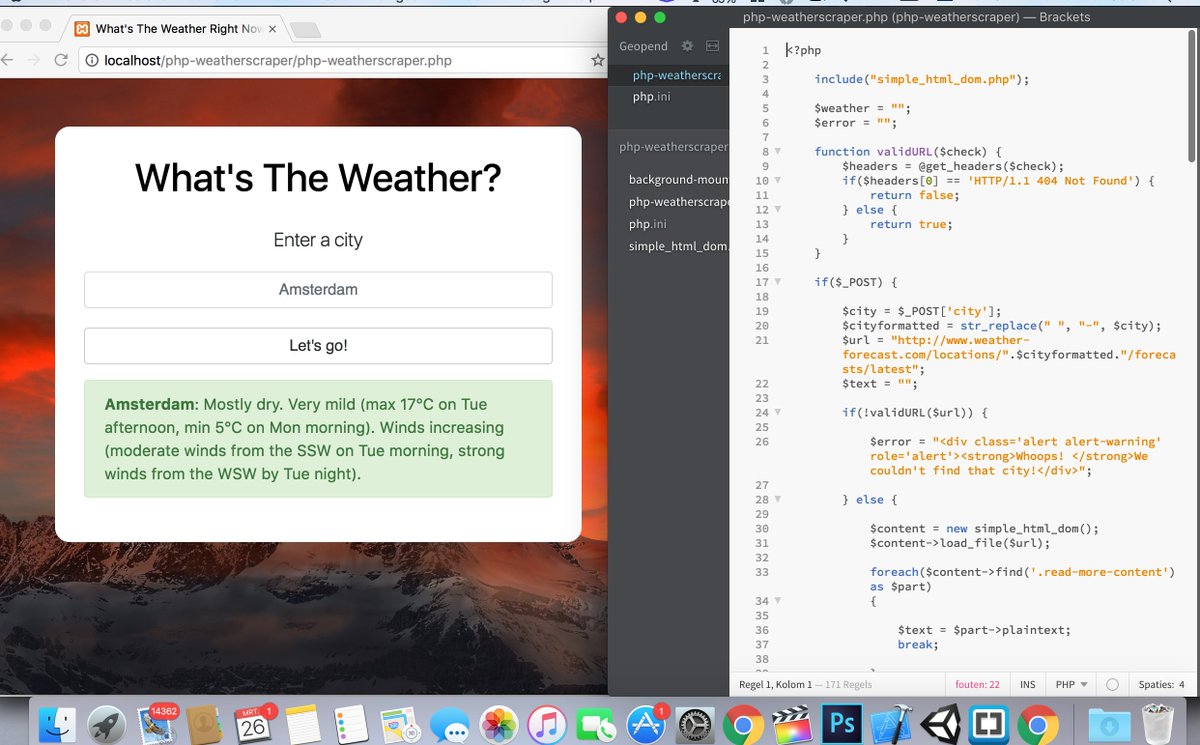Open Calendar icon showing 26
The image size is (1200, 745).
point(253,724)
